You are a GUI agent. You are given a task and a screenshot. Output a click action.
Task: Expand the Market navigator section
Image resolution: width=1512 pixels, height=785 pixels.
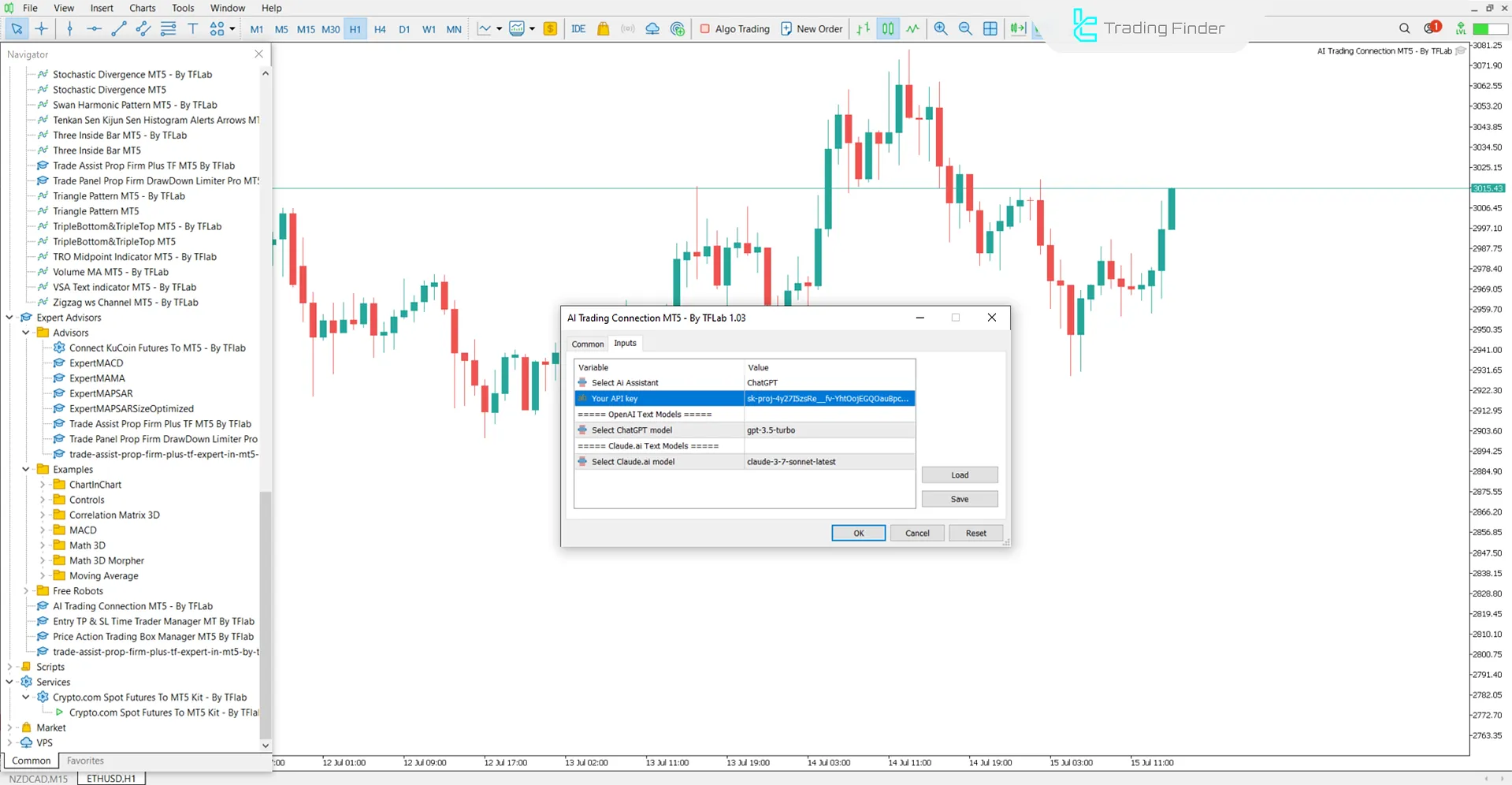[11, 727]
